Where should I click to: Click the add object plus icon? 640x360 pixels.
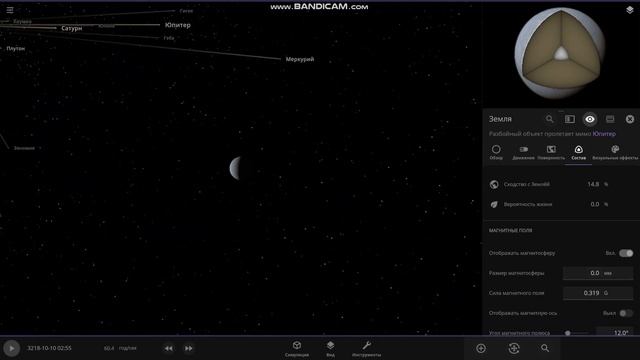pyautogui.click(x=481, y=348)
